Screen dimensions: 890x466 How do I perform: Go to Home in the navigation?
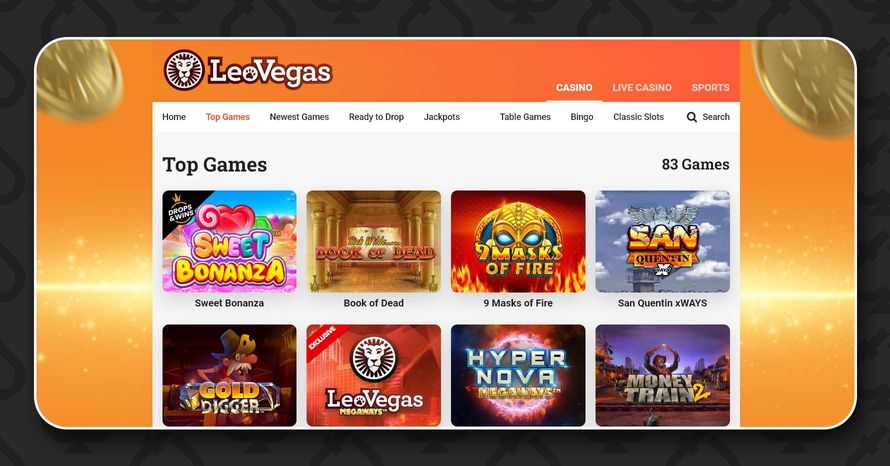[x=174, y=117]
